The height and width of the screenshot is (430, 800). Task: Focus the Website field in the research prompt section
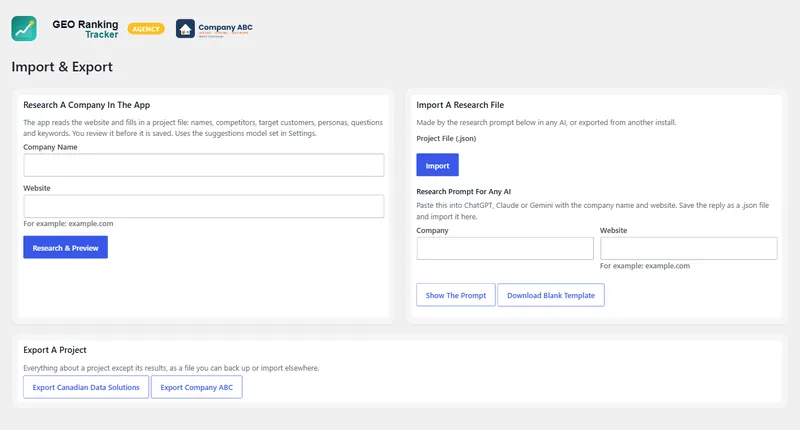(x=689, y=248)
